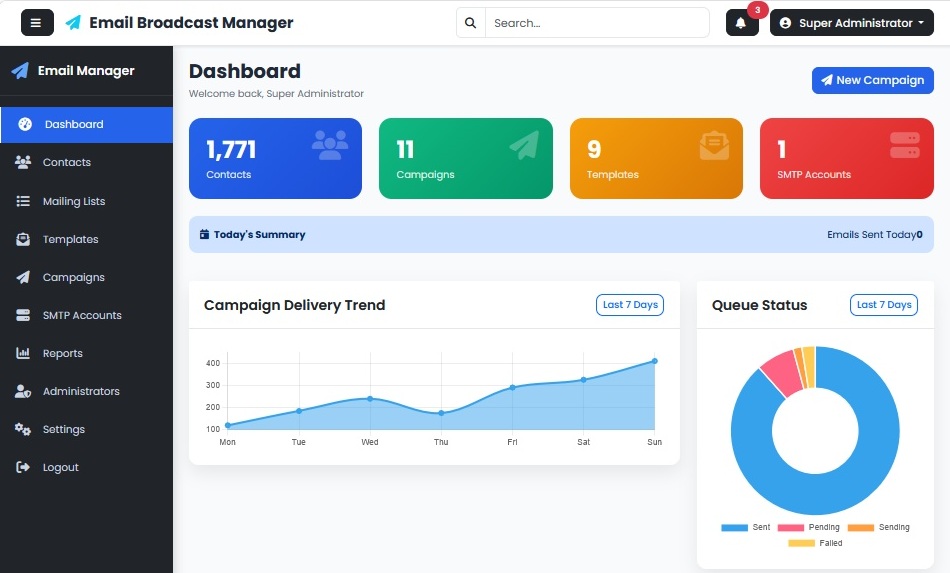Click the Administrators user shield icon in sidebar

click(x=23, y=391)
